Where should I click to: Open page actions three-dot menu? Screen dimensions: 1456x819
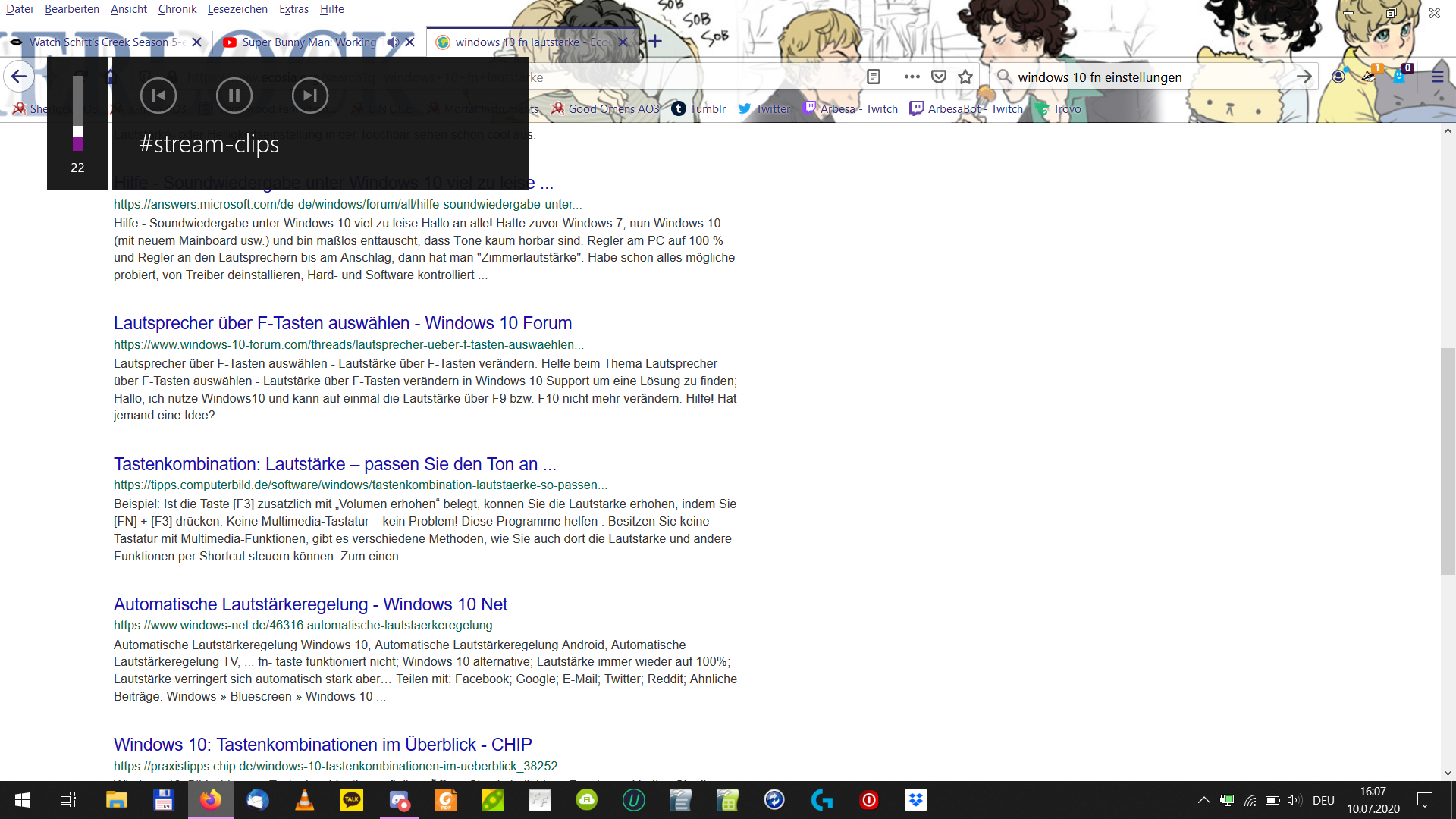pyautogui.click(x=912, y=77)
